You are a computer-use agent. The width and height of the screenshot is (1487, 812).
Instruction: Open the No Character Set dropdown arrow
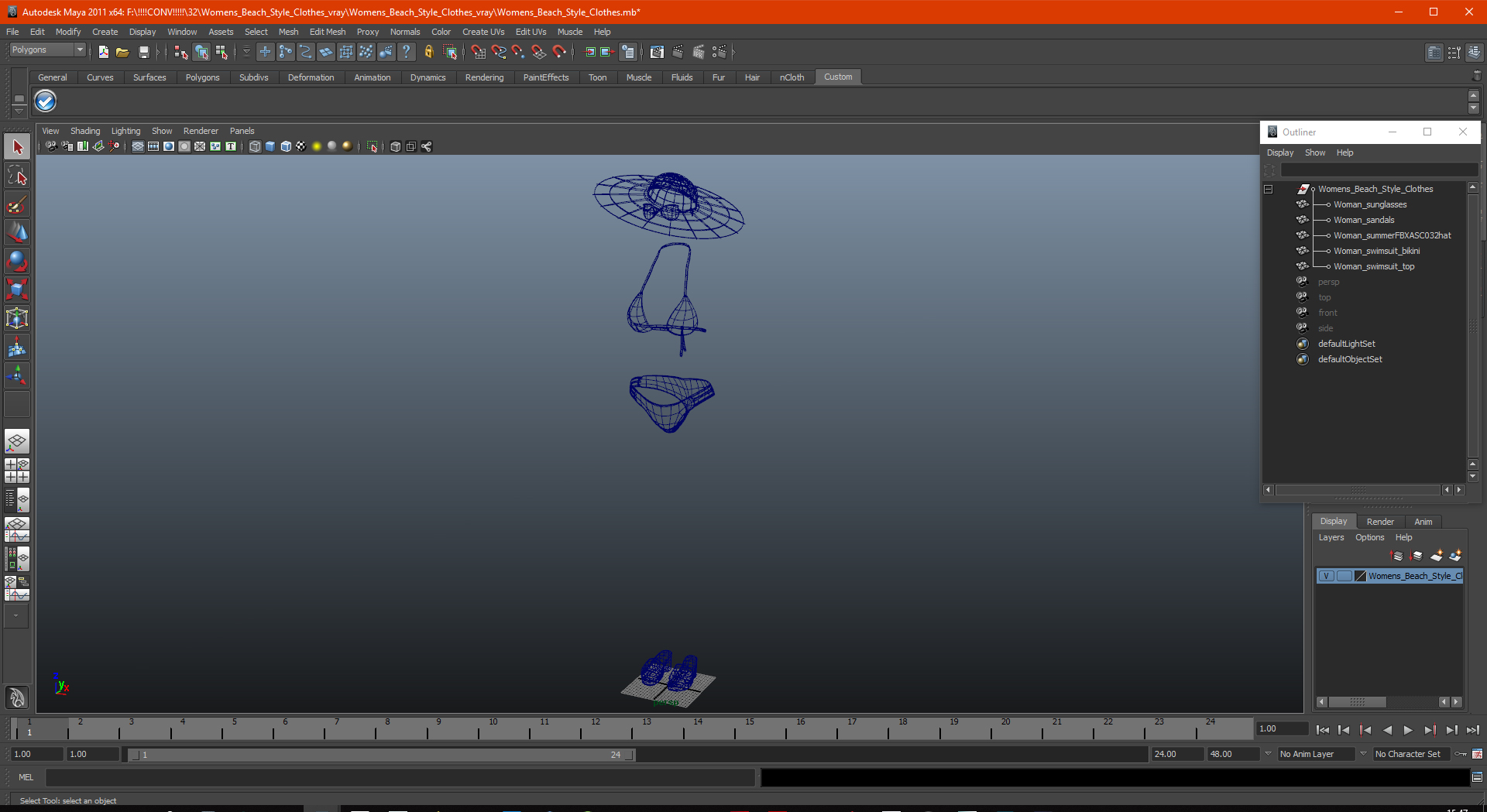[1363, 754]
